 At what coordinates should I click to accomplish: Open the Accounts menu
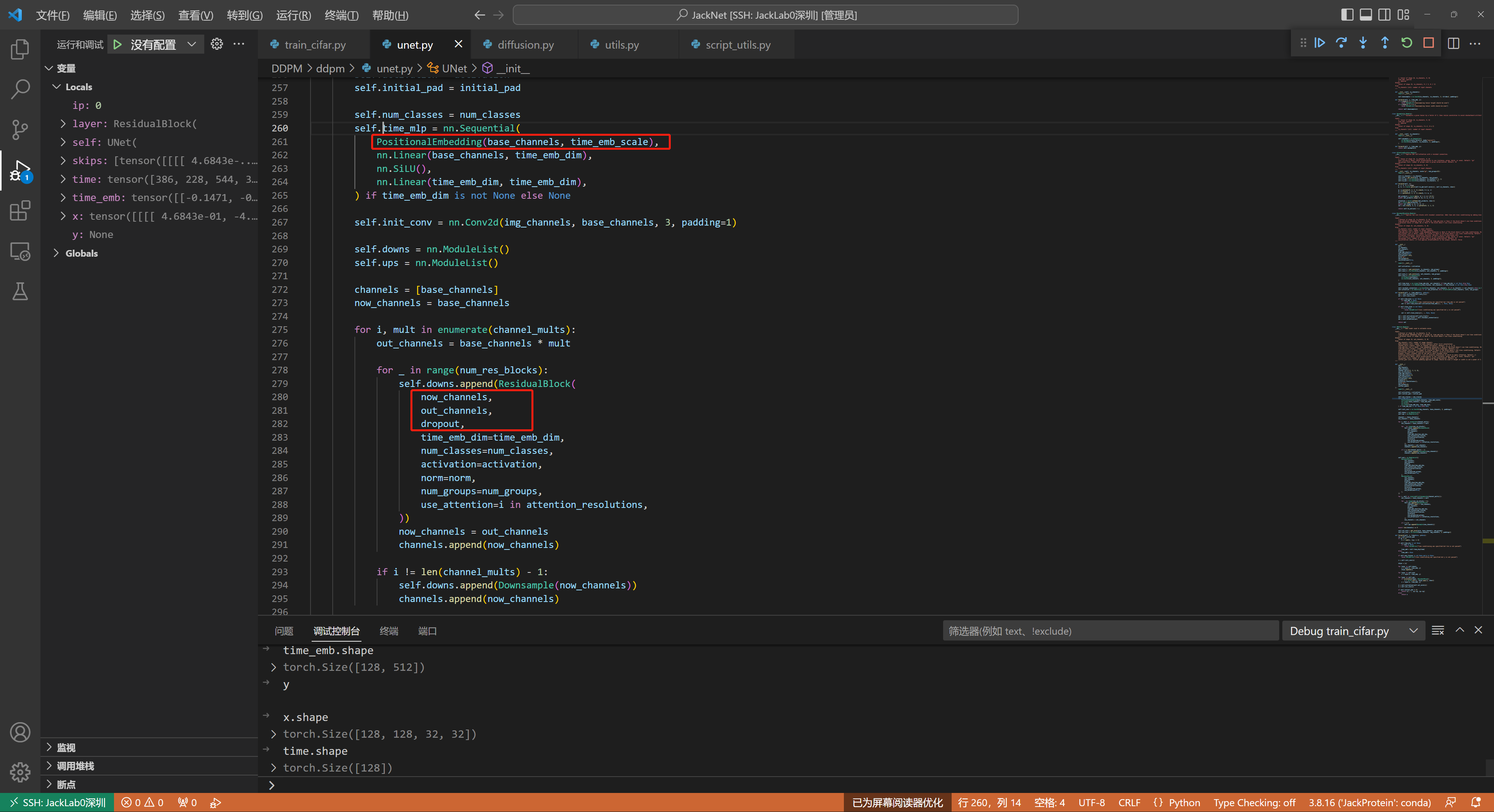tap(20, 732)
